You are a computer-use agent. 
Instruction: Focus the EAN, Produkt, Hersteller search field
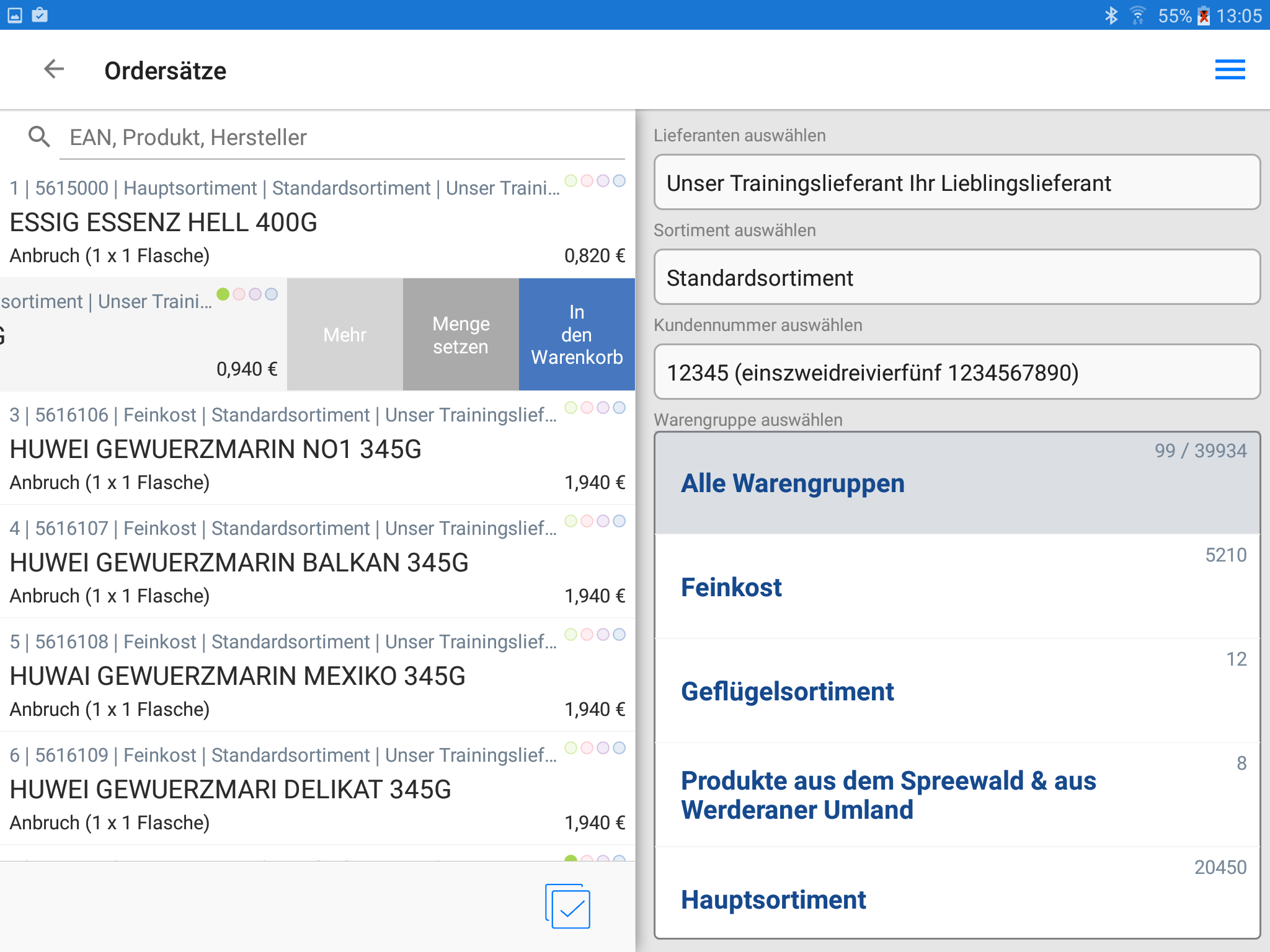point(341,138)
